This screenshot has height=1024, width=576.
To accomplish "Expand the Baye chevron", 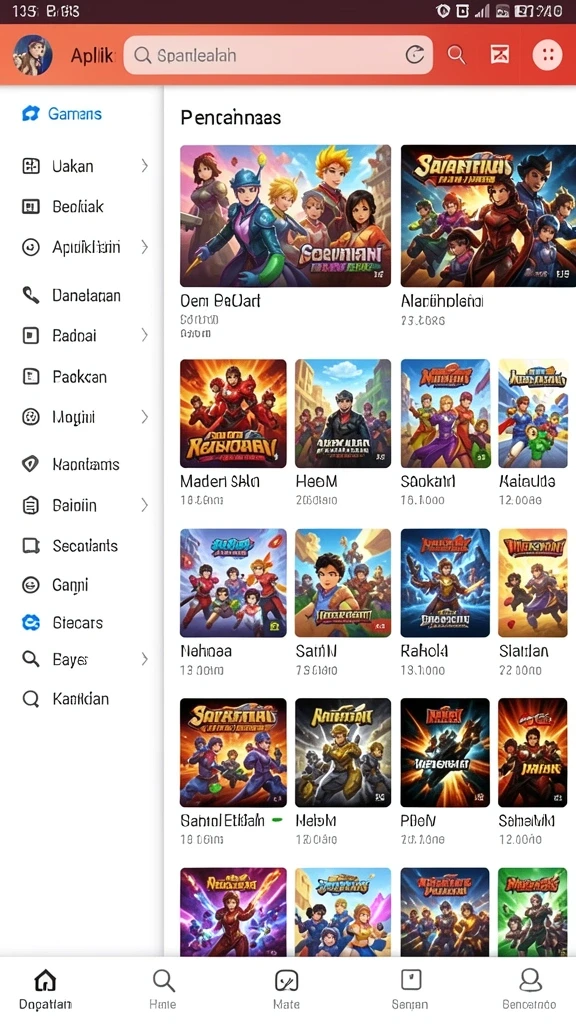I will pos(144,659).
